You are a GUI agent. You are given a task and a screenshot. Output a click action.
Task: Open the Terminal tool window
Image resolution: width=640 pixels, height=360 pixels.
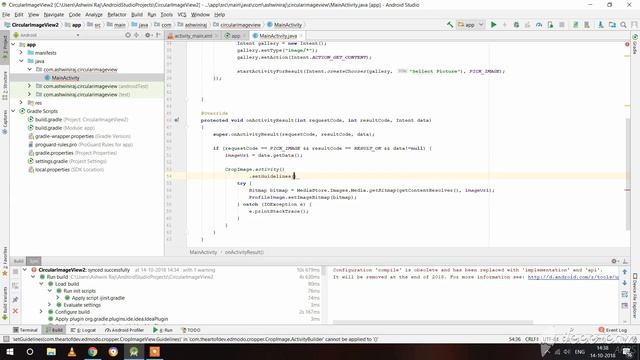[x=25, y=330]
